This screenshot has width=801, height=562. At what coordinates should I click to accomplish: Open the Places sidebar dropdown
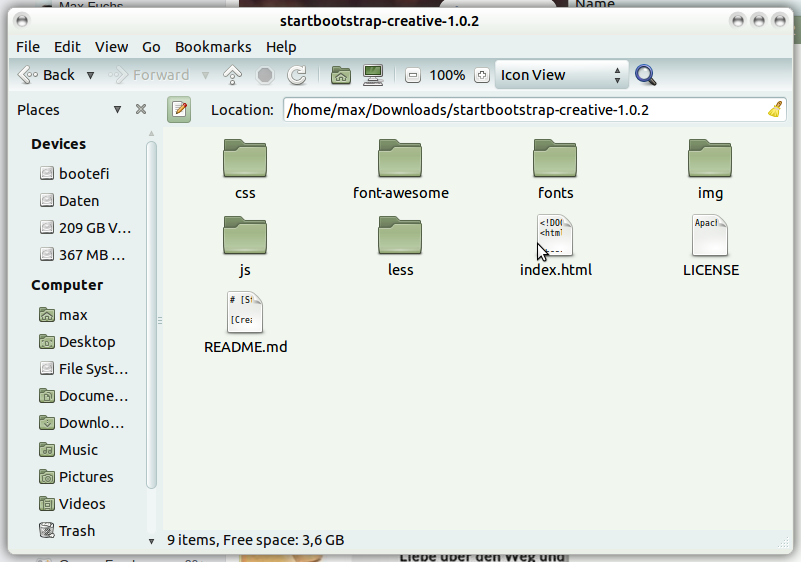point(117,109)
